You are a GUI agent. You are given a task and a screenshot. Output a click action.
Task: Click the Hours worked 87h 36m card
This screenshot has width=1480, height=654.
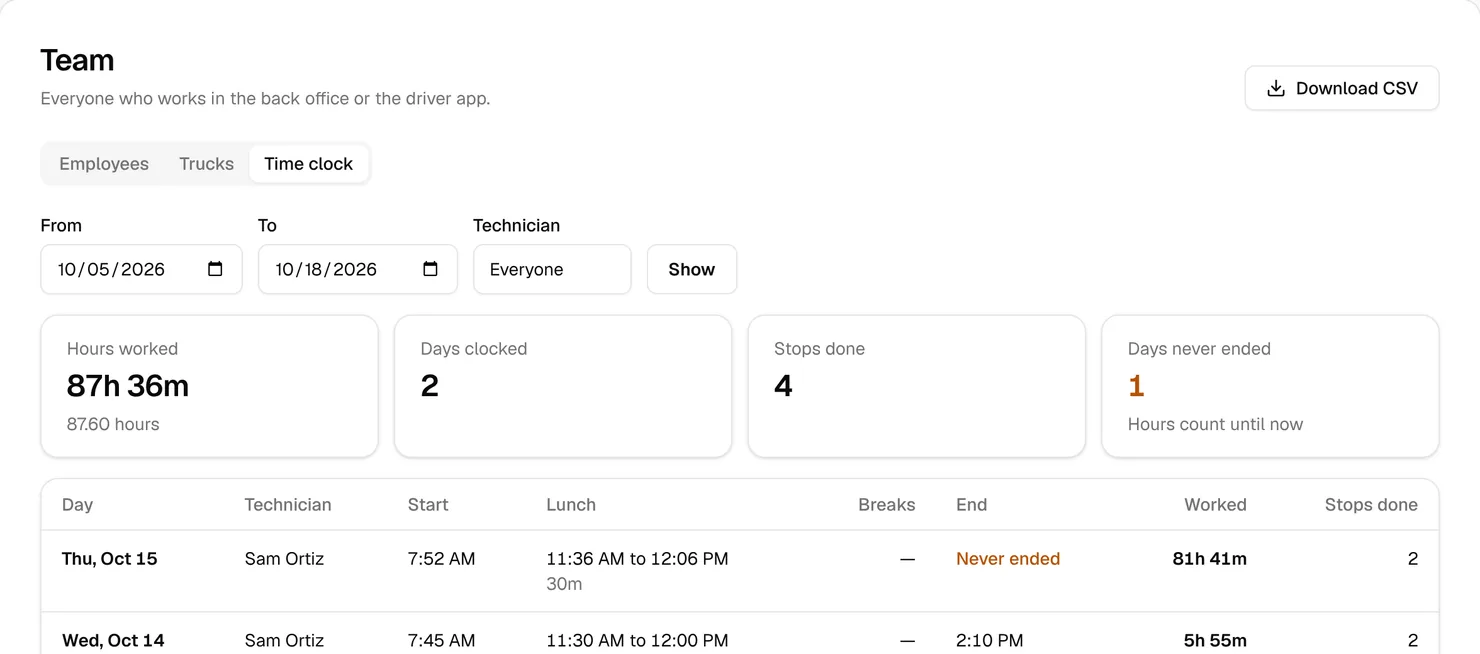tap(209, 386)
